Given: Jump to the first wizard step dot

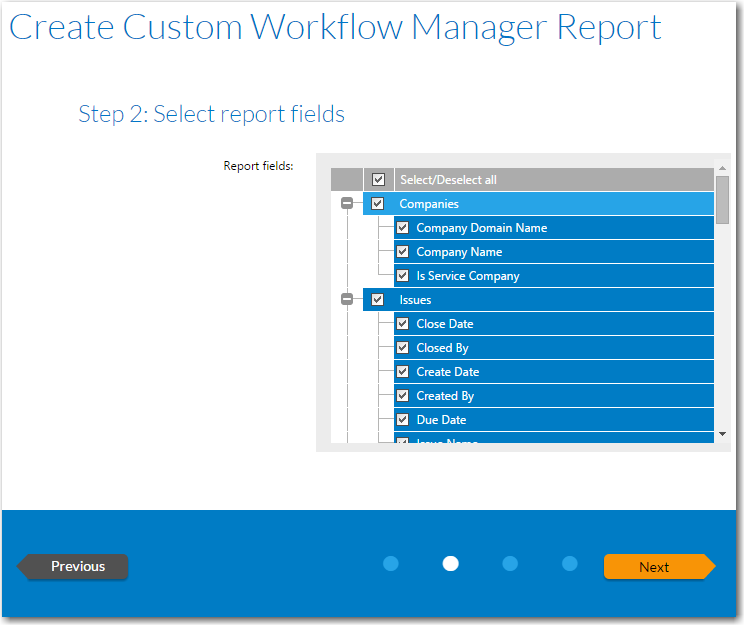Looking at the screenshot, I should point(391,564).
